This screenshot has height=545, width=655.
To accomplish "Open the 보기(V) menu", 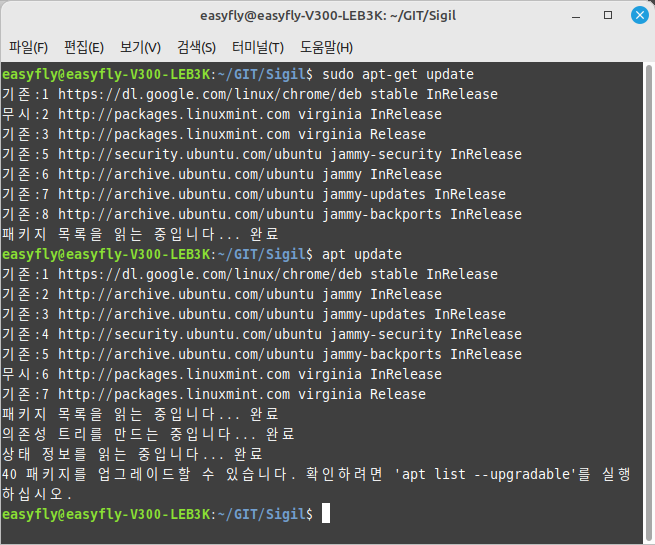I will tap(140, 47).
